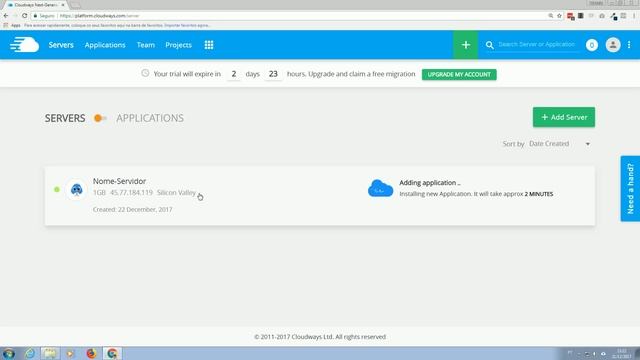This screenshot has height=360, width=640.
Task: Click the Silicon Valley location text
Action: pyautogui.click(x=176, y=193)
